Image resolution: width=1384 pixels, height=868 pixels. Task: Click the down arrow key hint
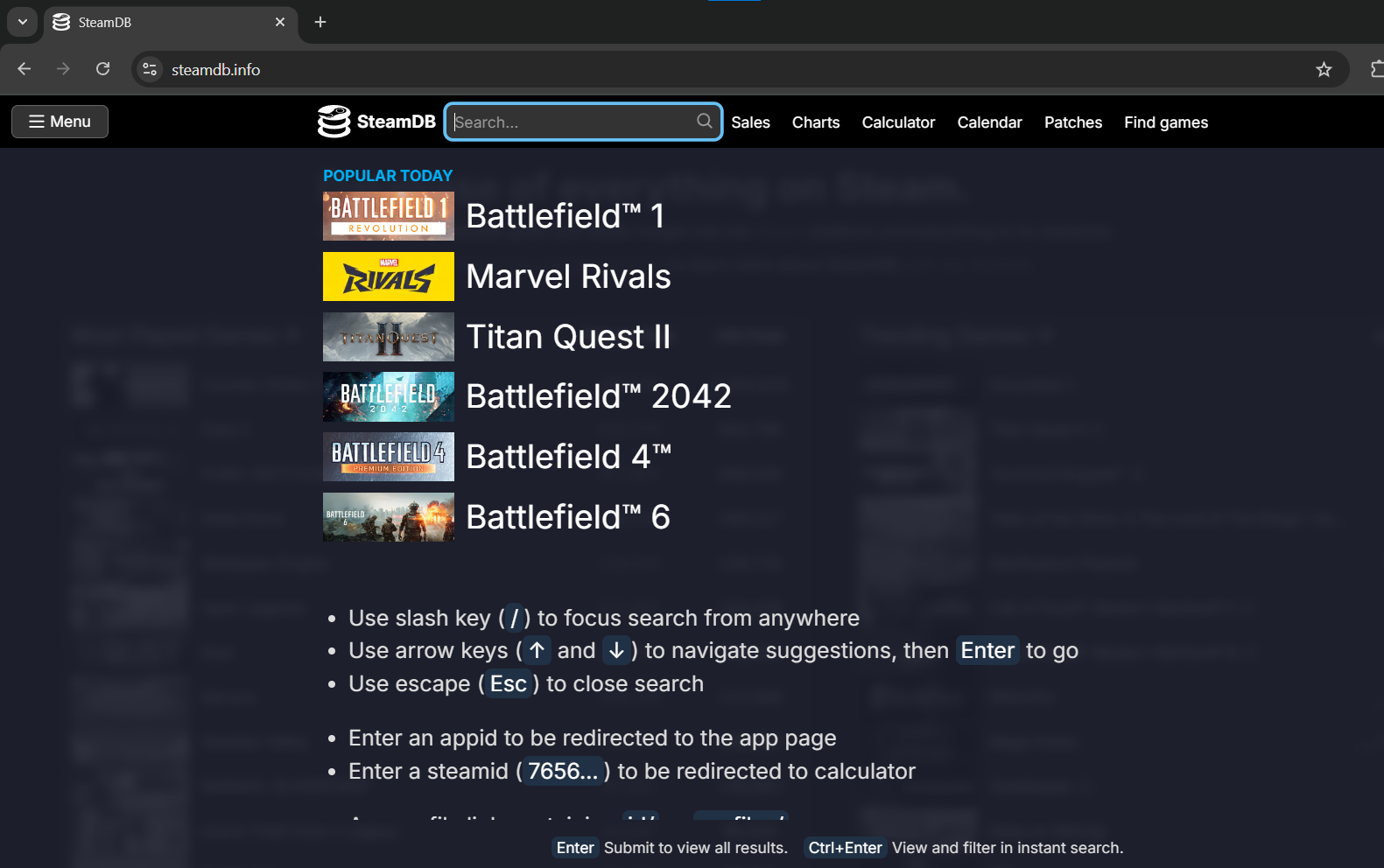click(616, 651)
